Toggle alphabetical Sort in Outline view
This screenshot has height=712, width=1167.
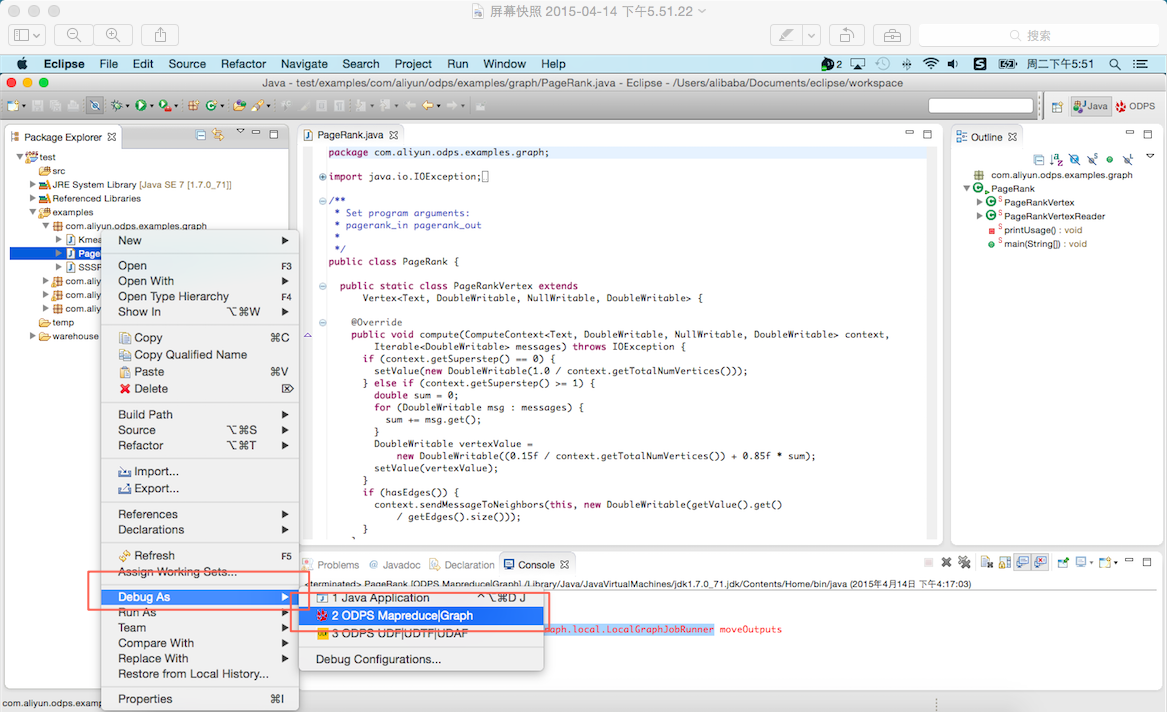pyautogui.click(x=1057, y=160)
